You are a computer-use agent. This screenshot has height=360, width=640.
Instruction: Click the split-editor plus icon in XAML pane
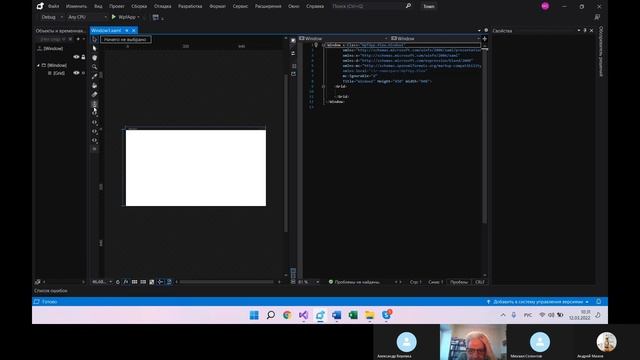484,39
